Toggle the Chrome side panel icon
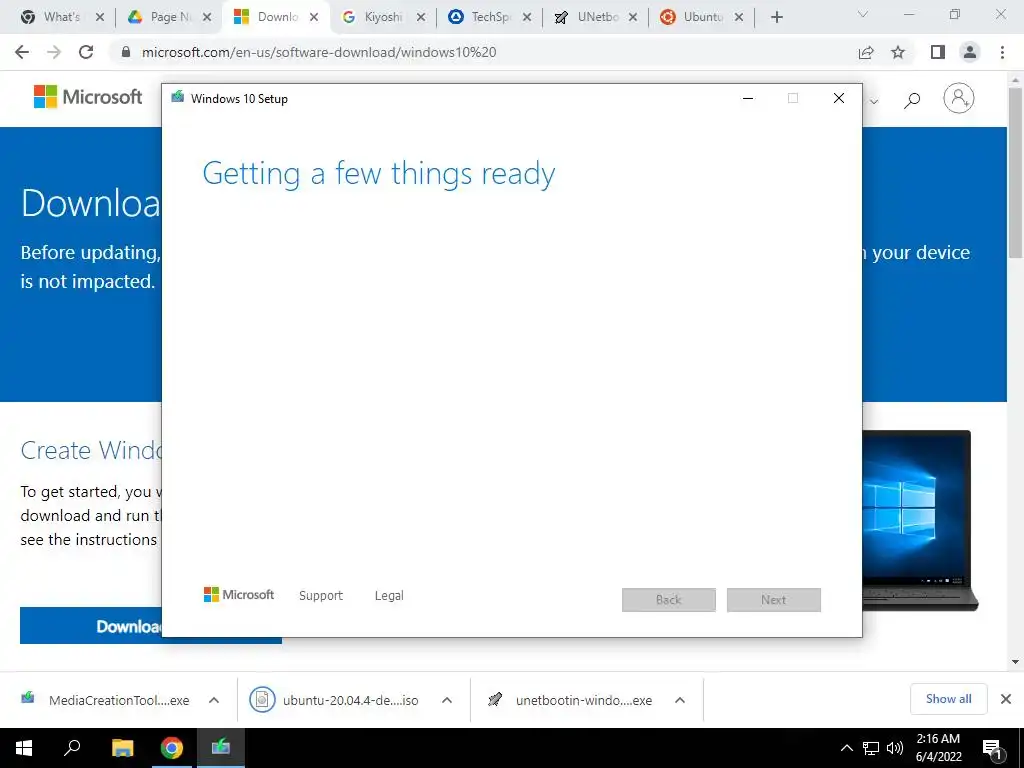The image size is (1024, 768). click(x=938, y=52)
